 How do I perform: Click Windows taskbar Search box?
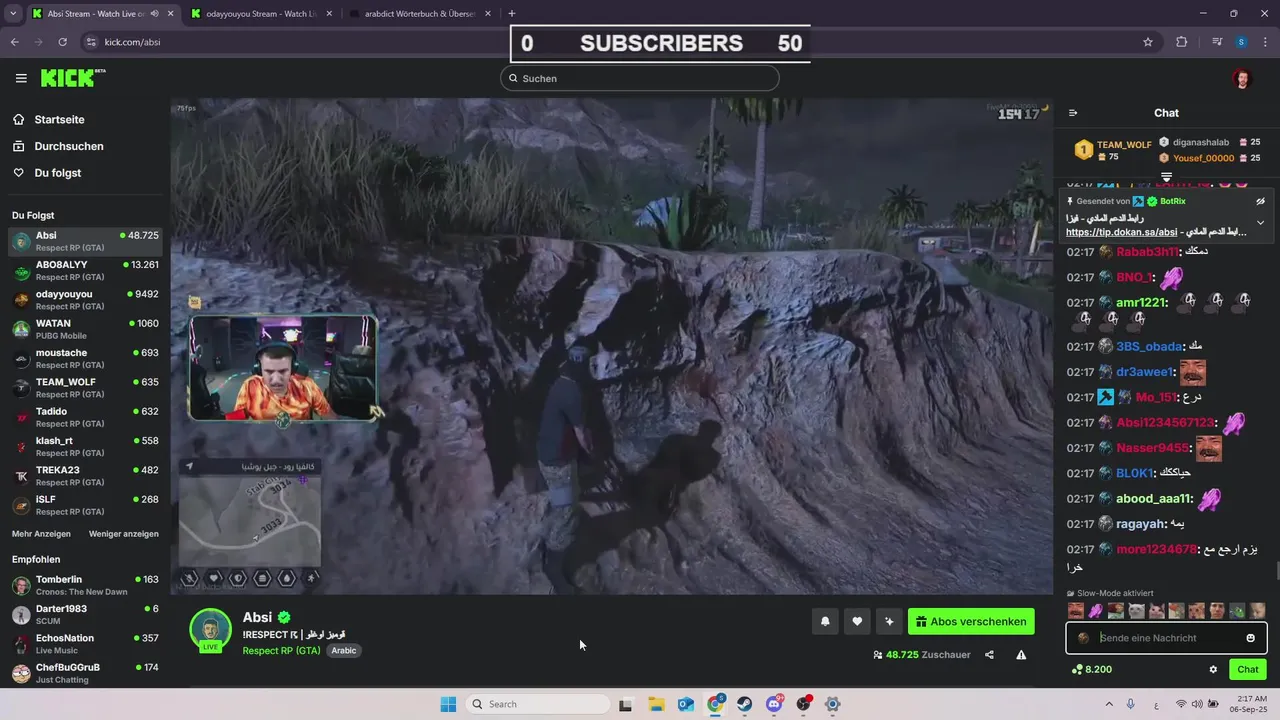(539, 704)
